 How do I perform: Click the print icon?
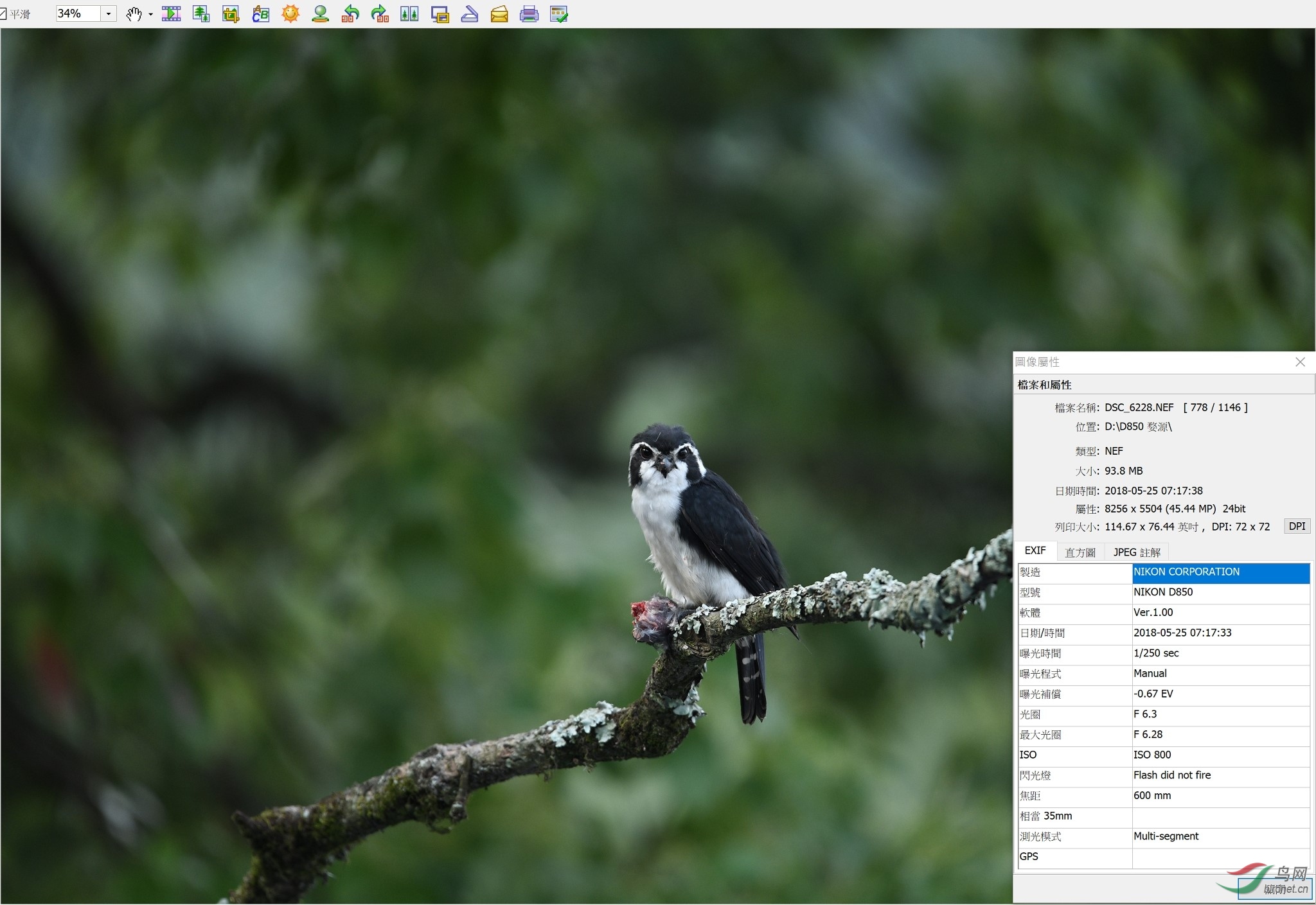point(529,13)
